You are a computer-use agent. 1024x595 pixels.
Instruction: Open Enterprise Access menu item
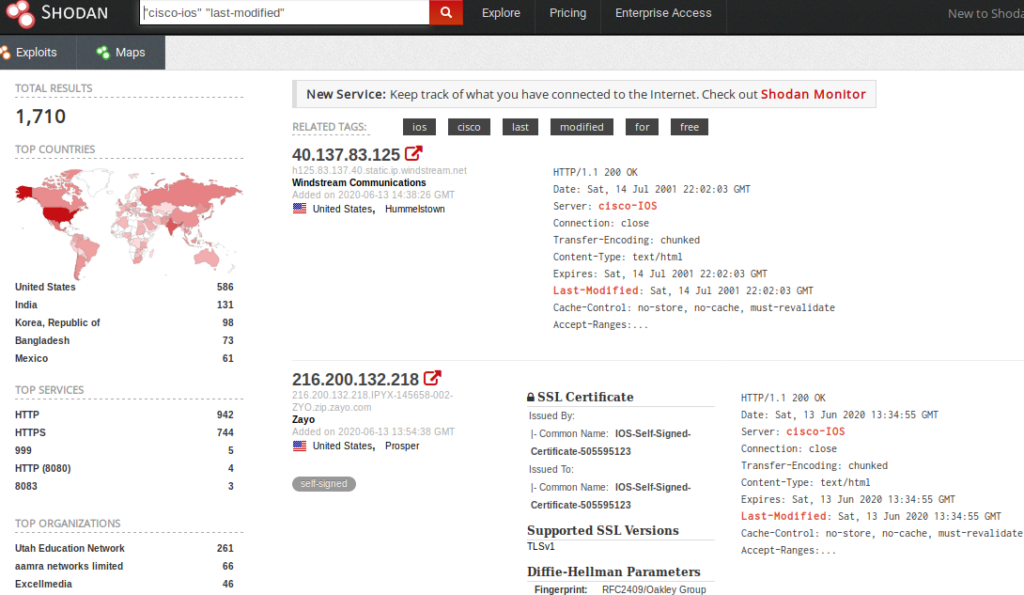pyautogui.click(x=663, y=13)
